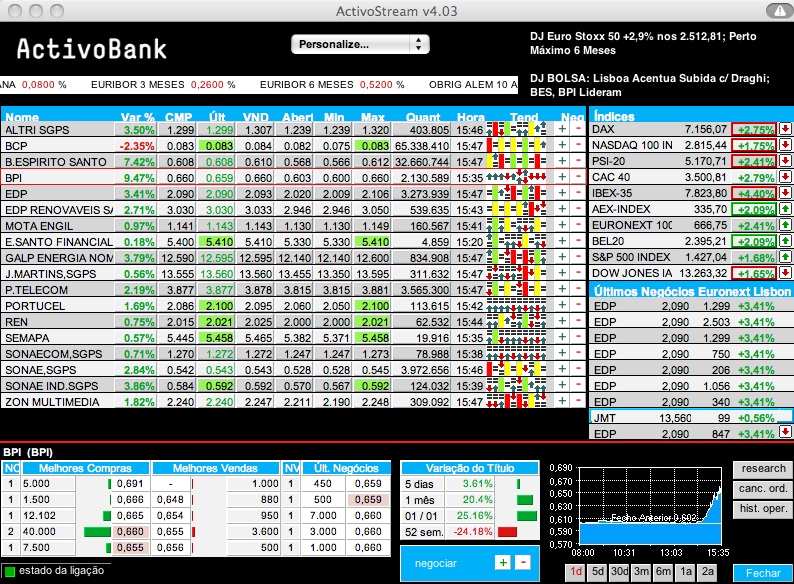Click the plus icon for PORTUCEL

coord(562,305)
